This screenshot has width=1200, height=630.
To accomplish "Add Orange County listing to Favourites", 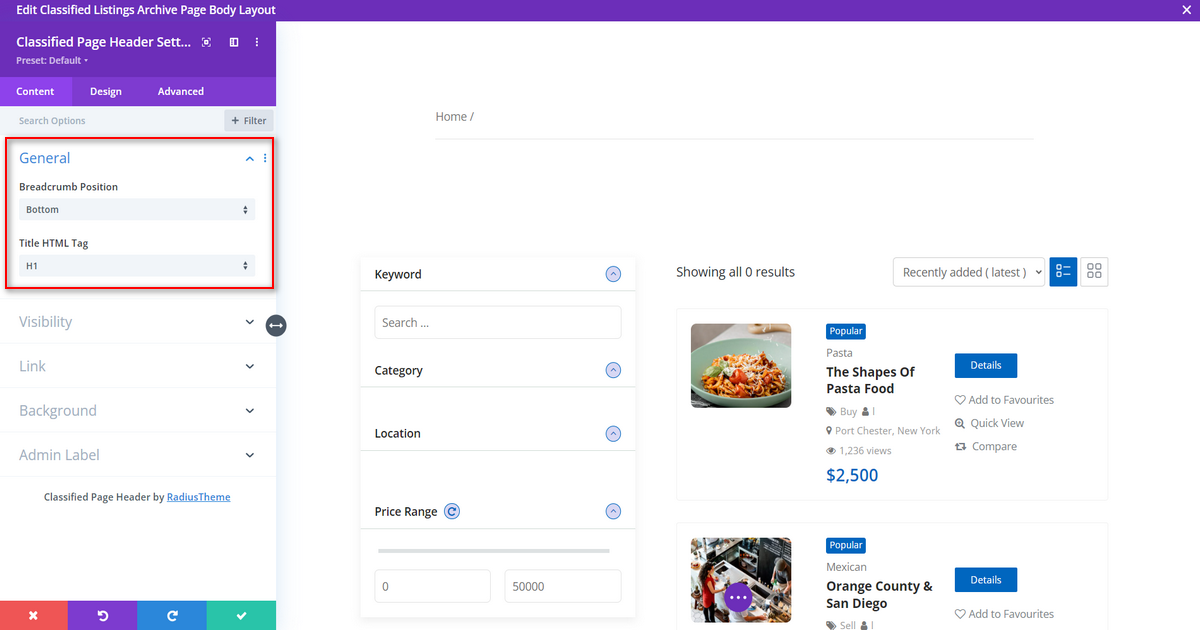I will click(1004, 614).
